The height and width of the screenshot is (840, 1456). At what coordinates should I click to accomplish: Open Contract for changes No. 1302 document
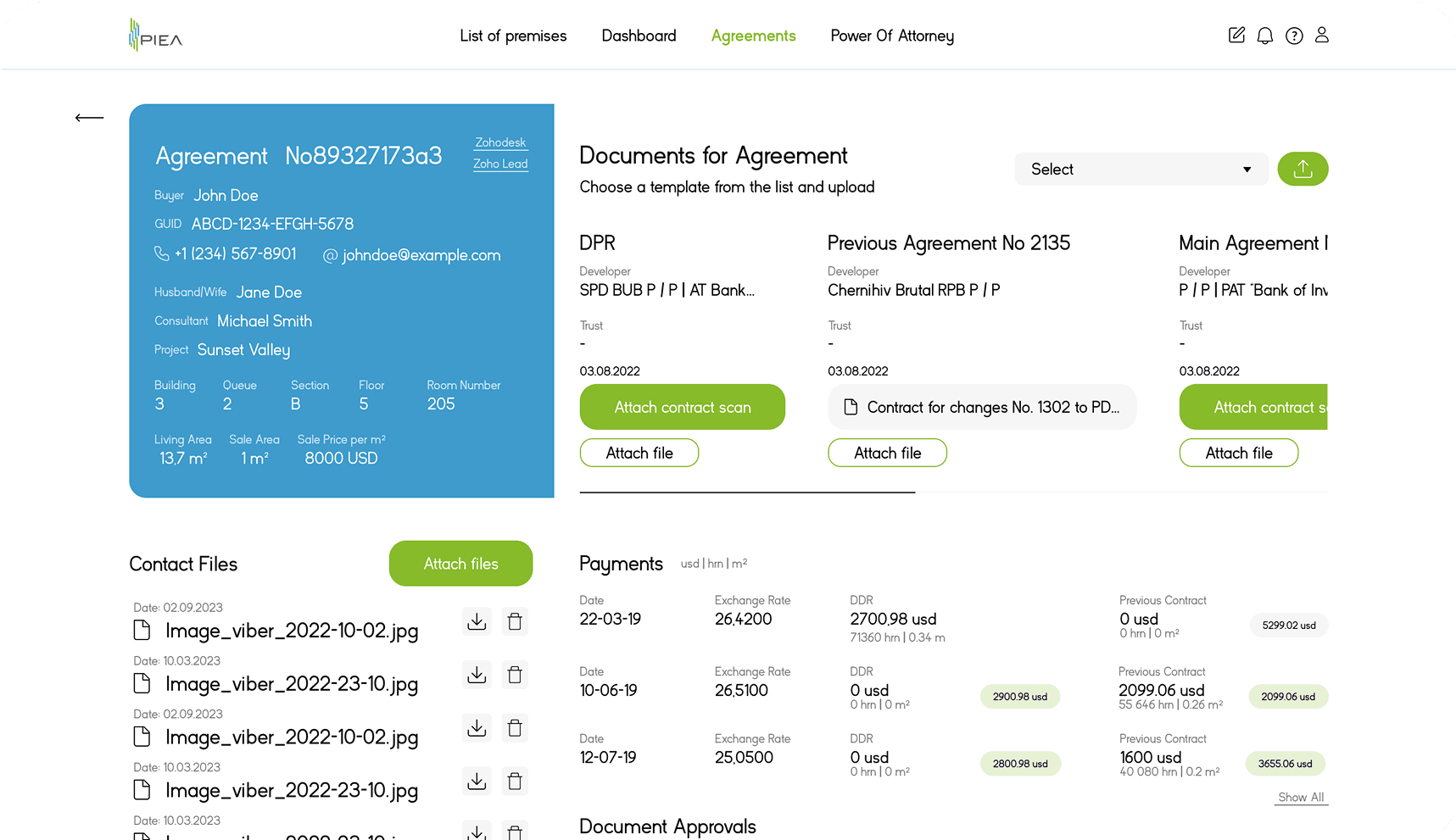[981, 408]
